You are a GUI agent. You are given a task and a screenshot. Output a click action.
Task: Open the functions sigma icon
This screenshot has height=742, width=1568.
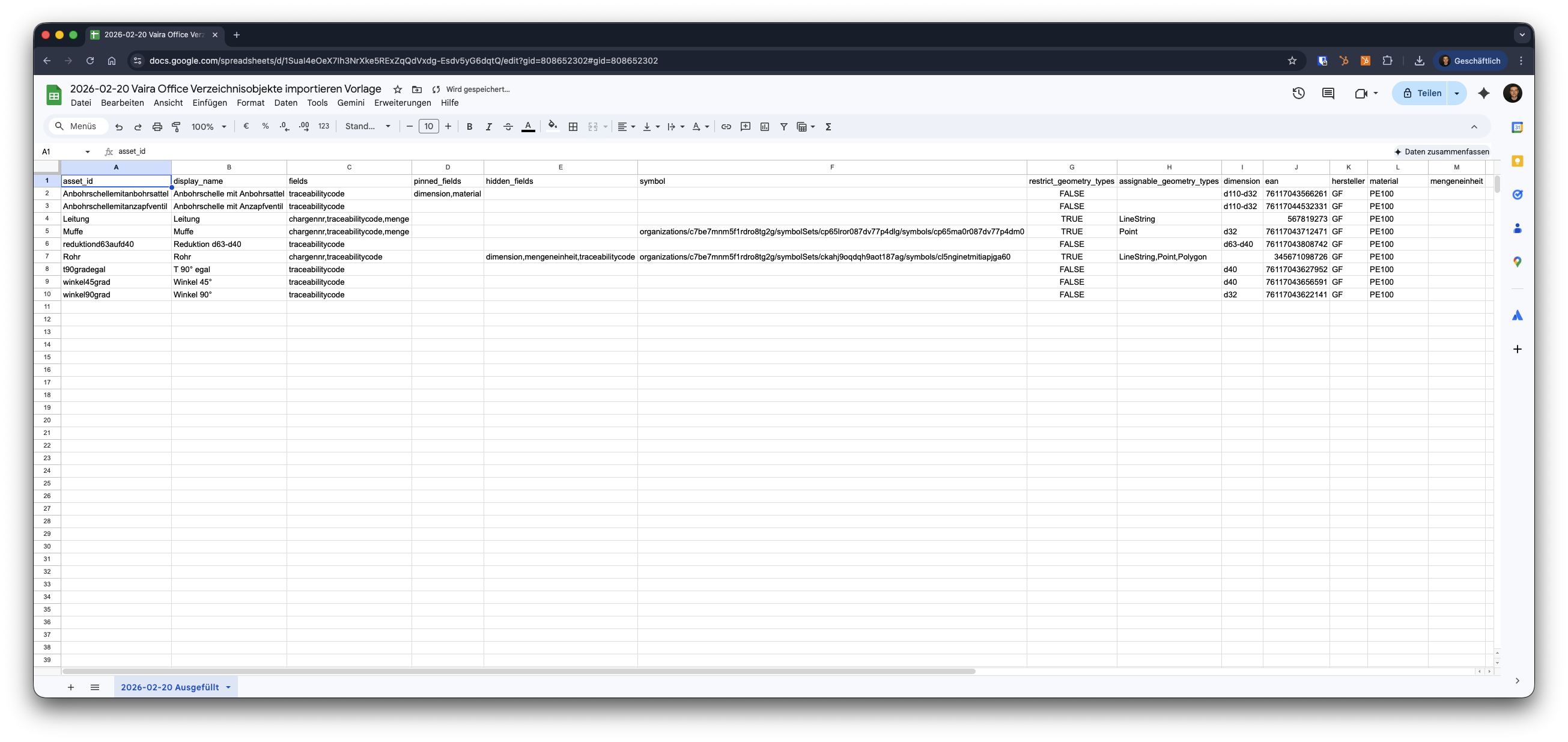(828, 127)
